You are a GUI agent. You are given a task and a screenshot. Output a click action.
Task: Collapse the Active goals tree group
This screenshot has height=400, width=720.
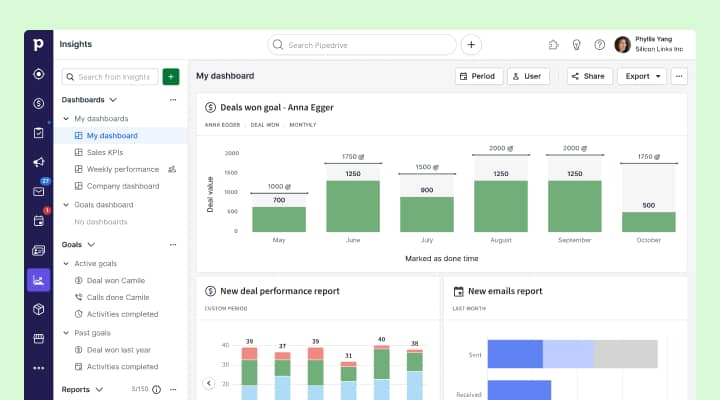click(x=66, y=263)
